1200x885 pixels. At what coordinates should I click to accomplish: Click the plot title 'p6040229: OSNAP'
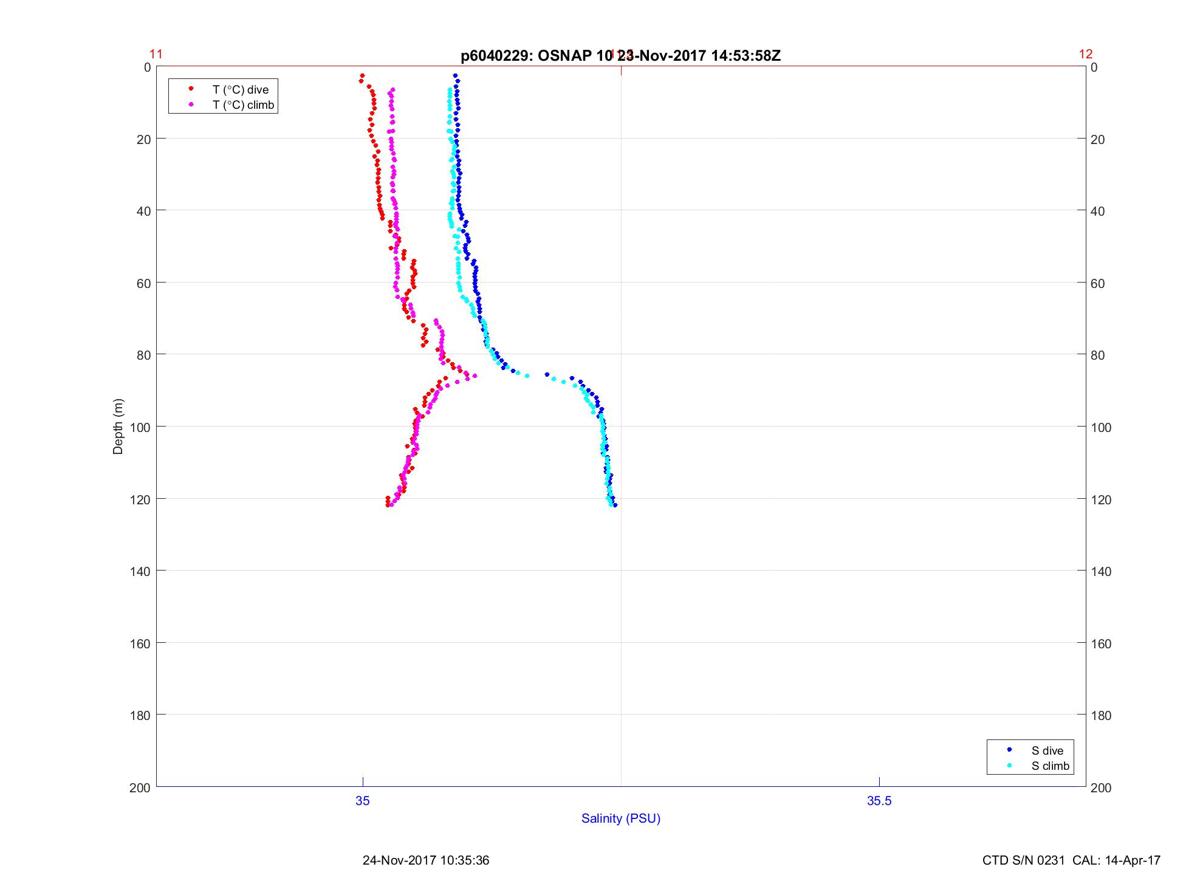[x=525, y=55]
